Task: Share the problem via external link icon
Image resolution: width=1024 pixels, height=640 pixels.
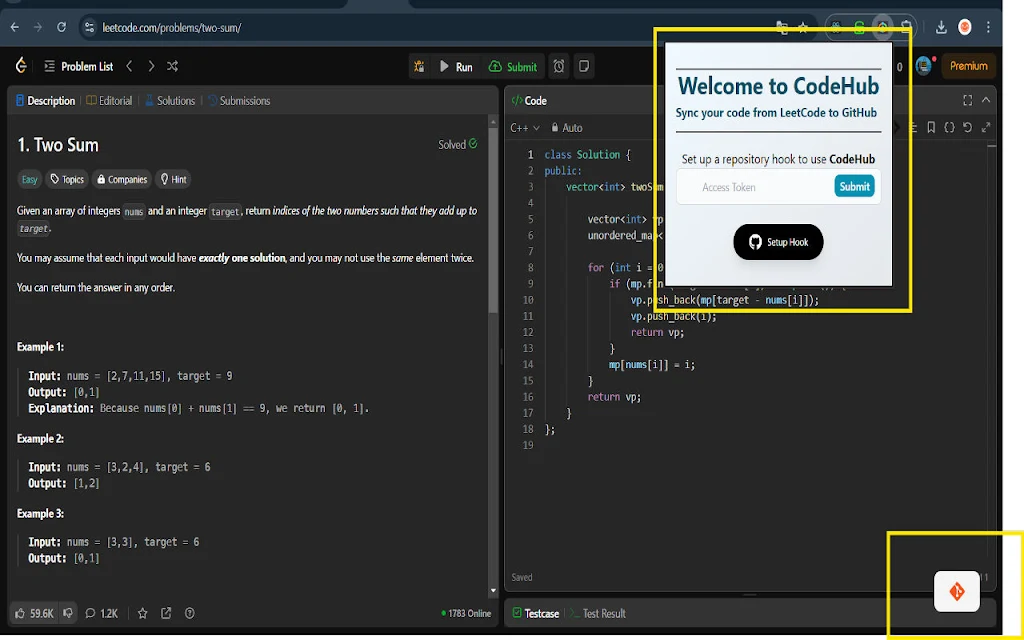Action: coord(166,613)
